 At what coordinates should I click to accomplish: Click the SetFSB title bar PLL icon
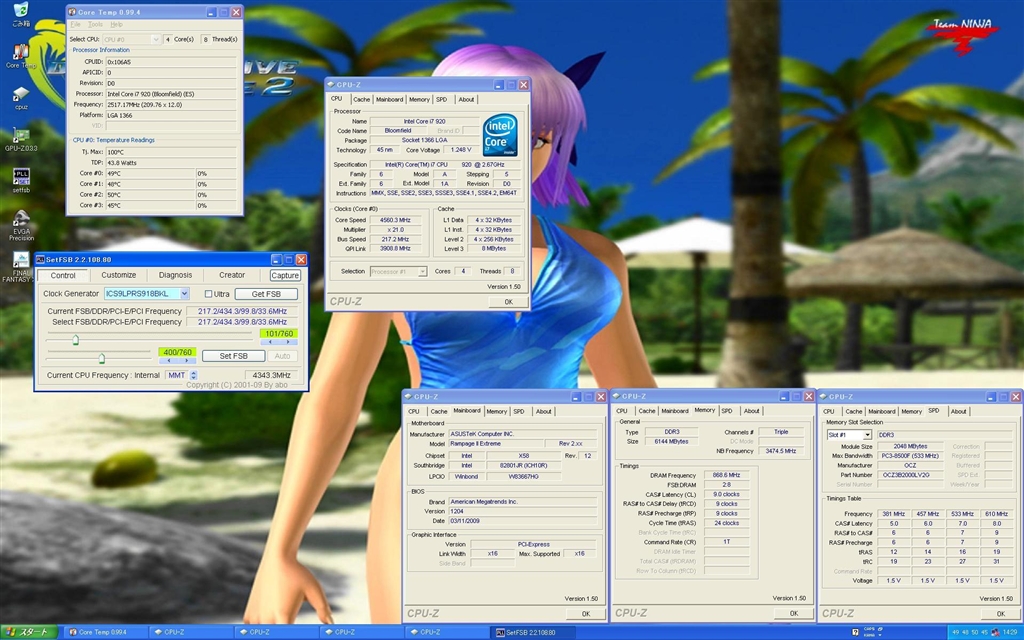coord(40,259)
